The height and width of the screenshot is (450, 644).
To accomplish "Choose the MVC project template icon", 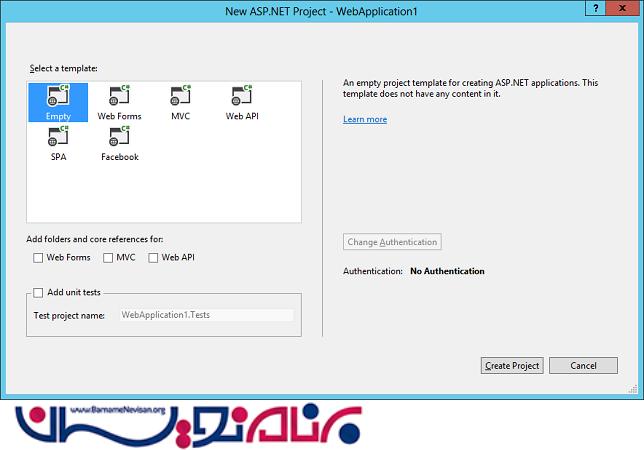I will 181,102.
